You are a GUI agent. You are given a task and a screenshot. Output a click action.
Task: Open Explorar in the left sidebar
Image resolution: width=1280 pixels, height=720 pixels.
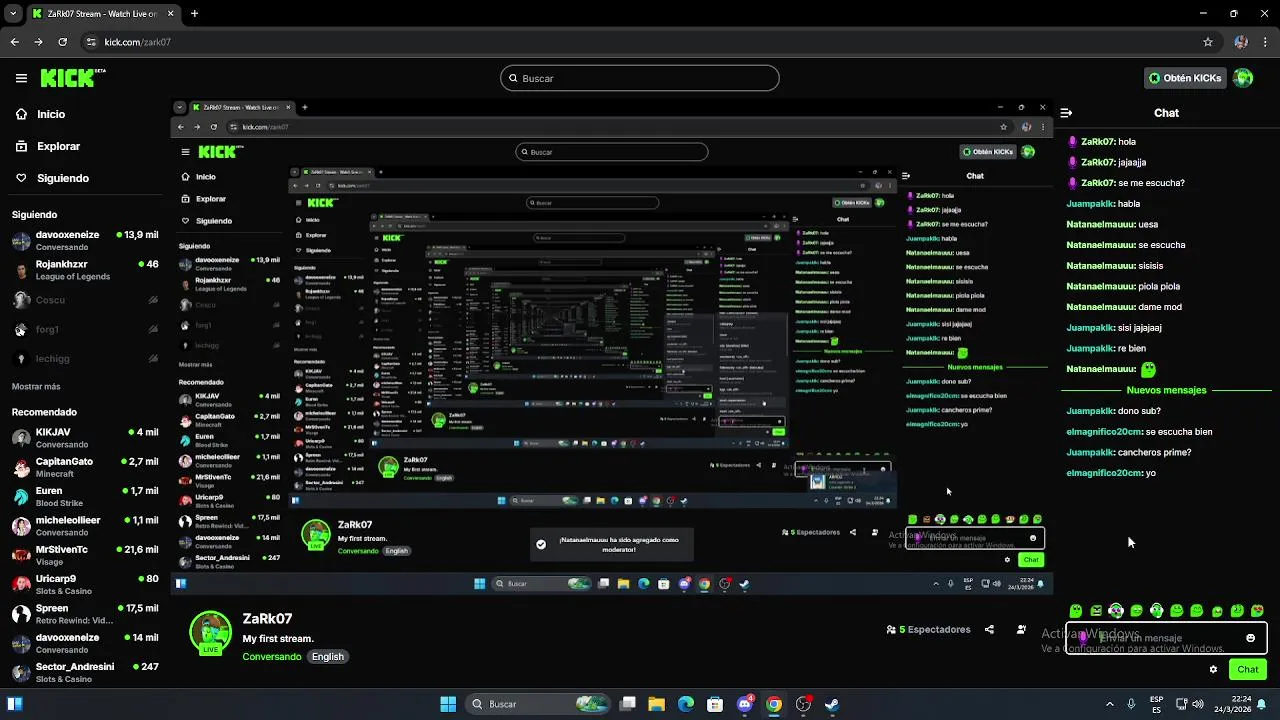(x=48, y=146)
